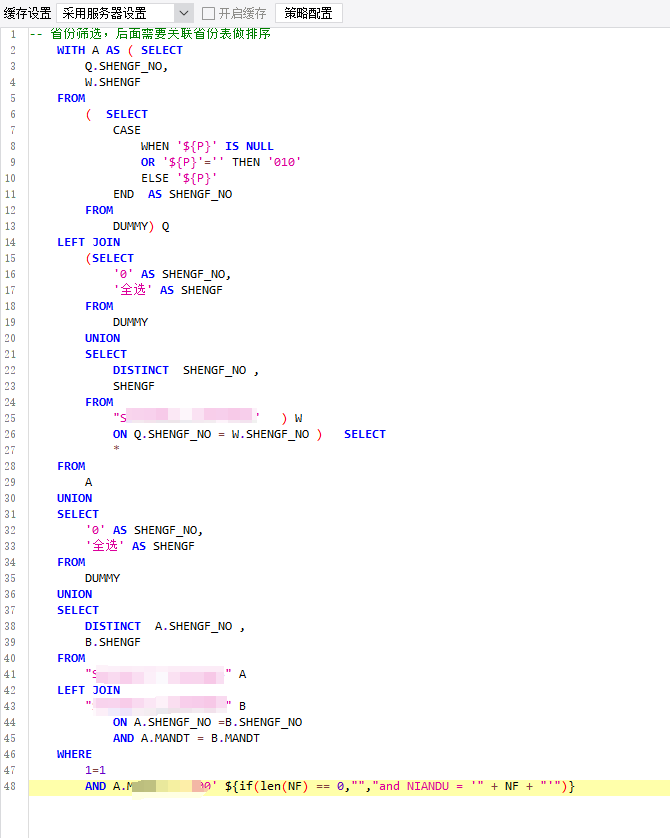Click the 策略配置 button
Screen dimensions: 670x838
[308, 13]
